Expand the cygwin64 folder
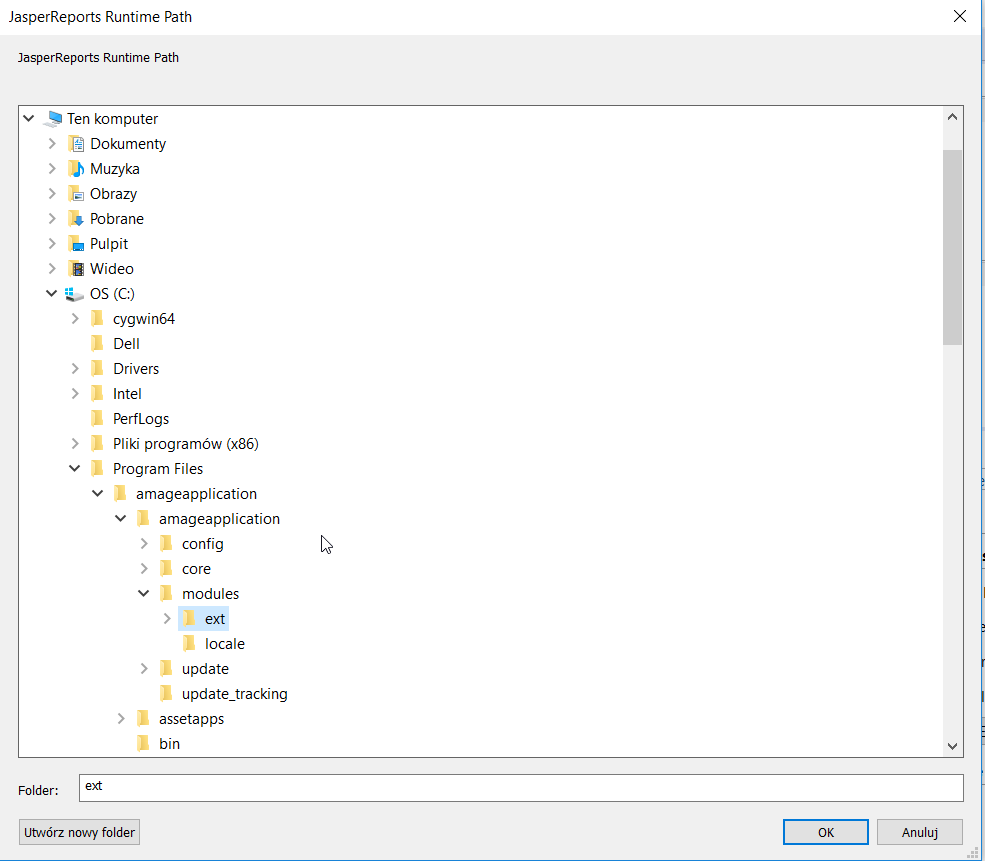Viewport: 985px width, 861px height. coord(75,319)
